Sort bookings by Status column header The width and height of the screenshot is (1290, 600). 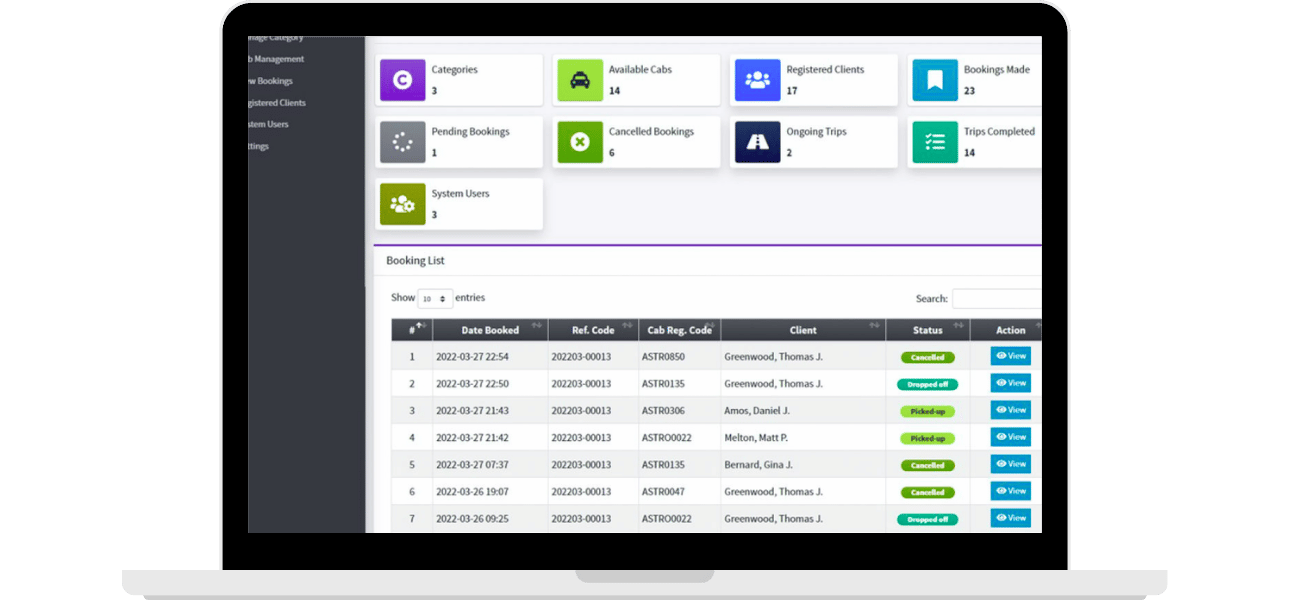pos(927,330)
